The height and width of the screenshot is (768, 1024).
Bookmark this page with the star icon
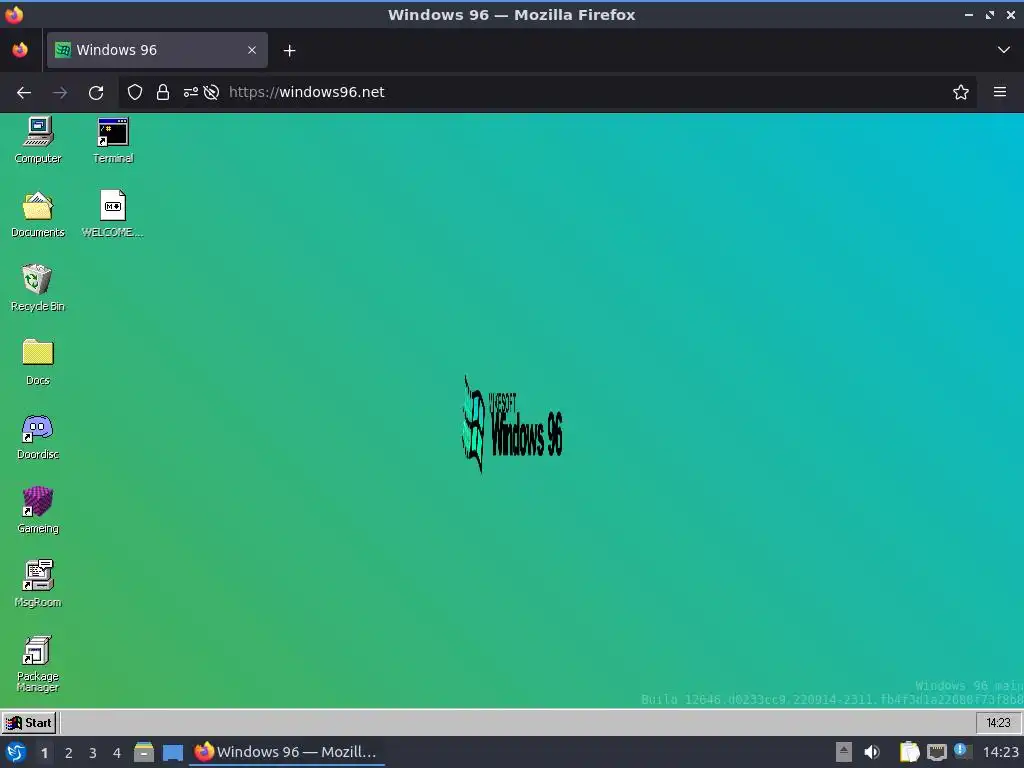[x=961, y=92]
